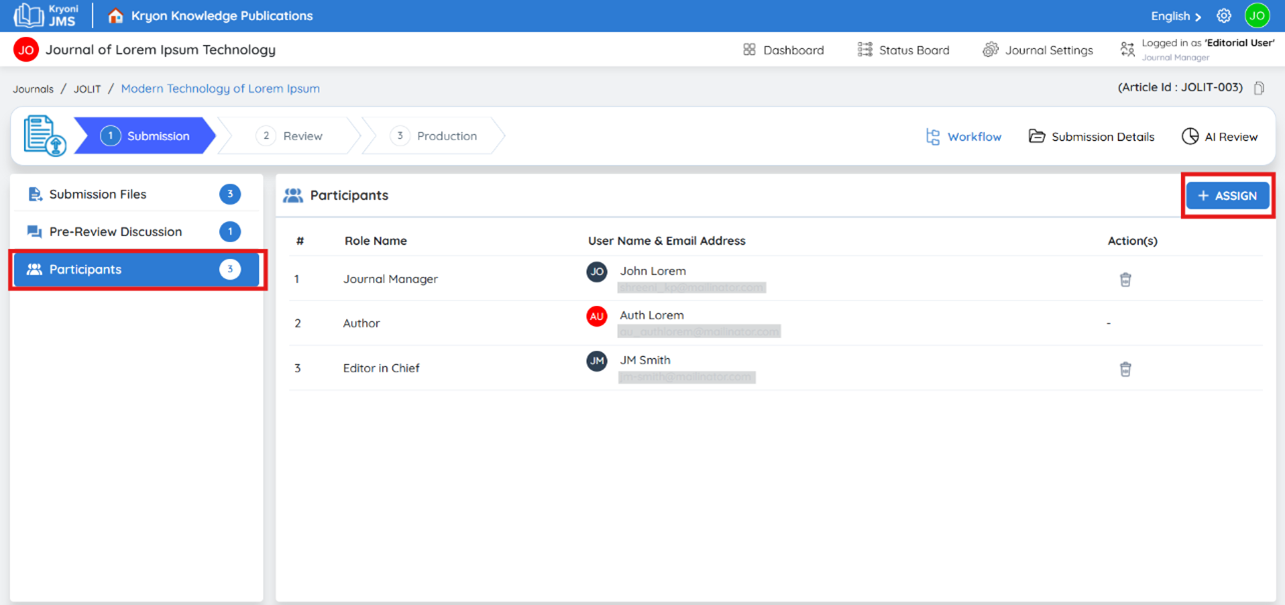Viewport: 1285px width, 605px height.
Task: Click the Submission Files document icon
Action: coord(35,194)
